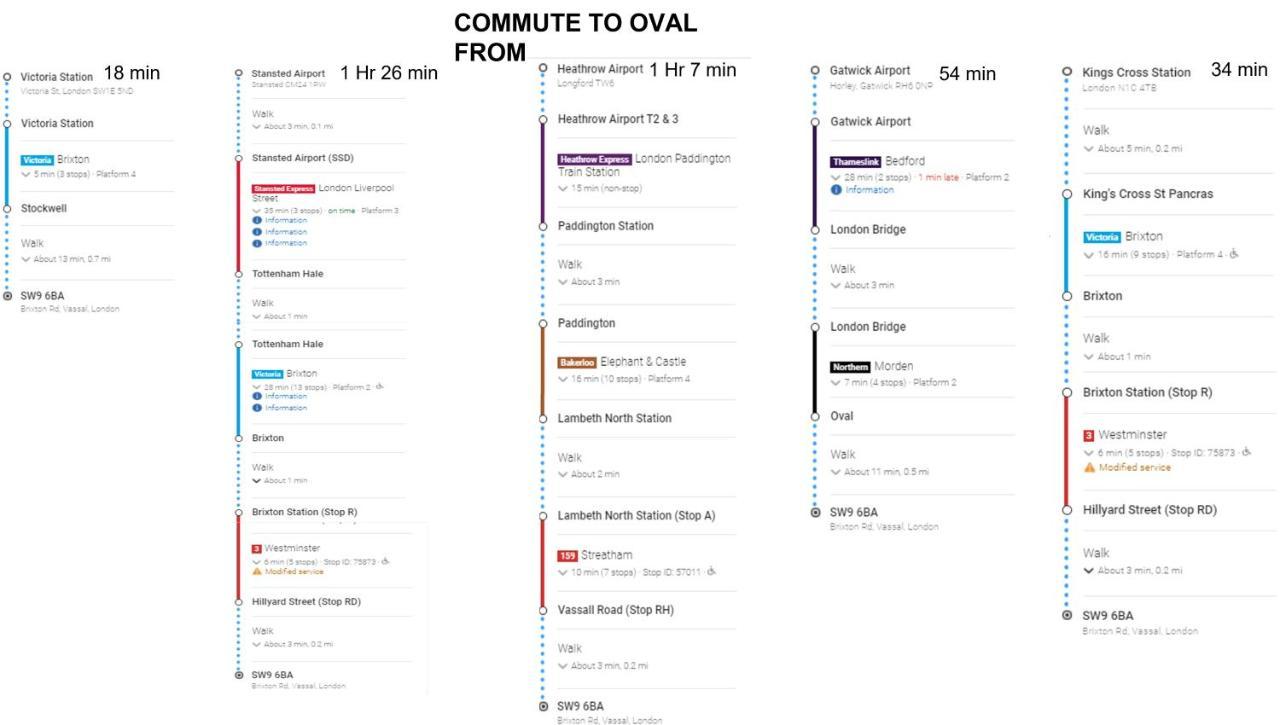Click Victoria line badge in Victoria Station route
Viewport: 1280px width, 725px height.
[x=37, y=160]
